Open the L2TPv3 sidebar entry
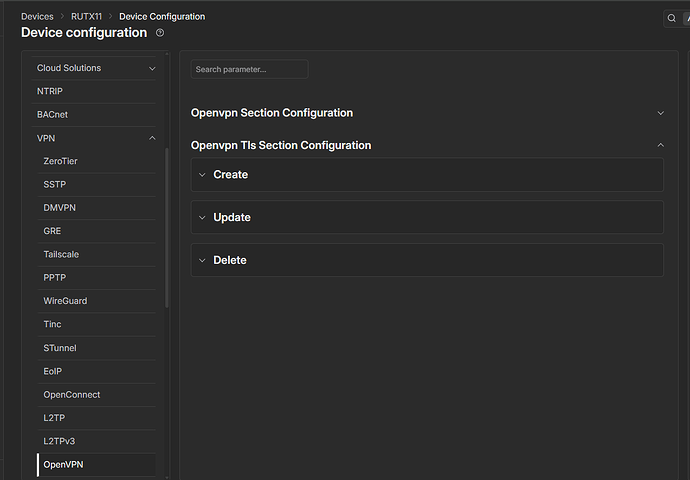690x480 pixels. coord(60,441)
